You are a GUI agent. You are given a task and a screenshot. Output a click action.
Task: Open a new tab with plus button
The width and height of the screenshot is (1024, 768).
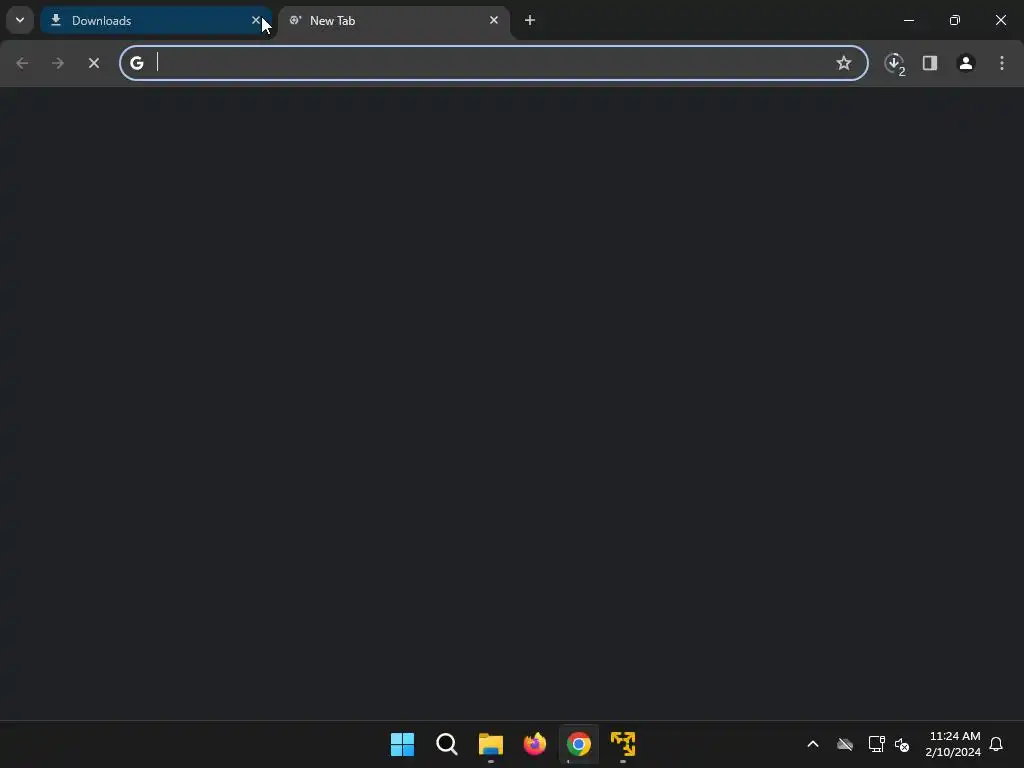click(x=530, y=20)
